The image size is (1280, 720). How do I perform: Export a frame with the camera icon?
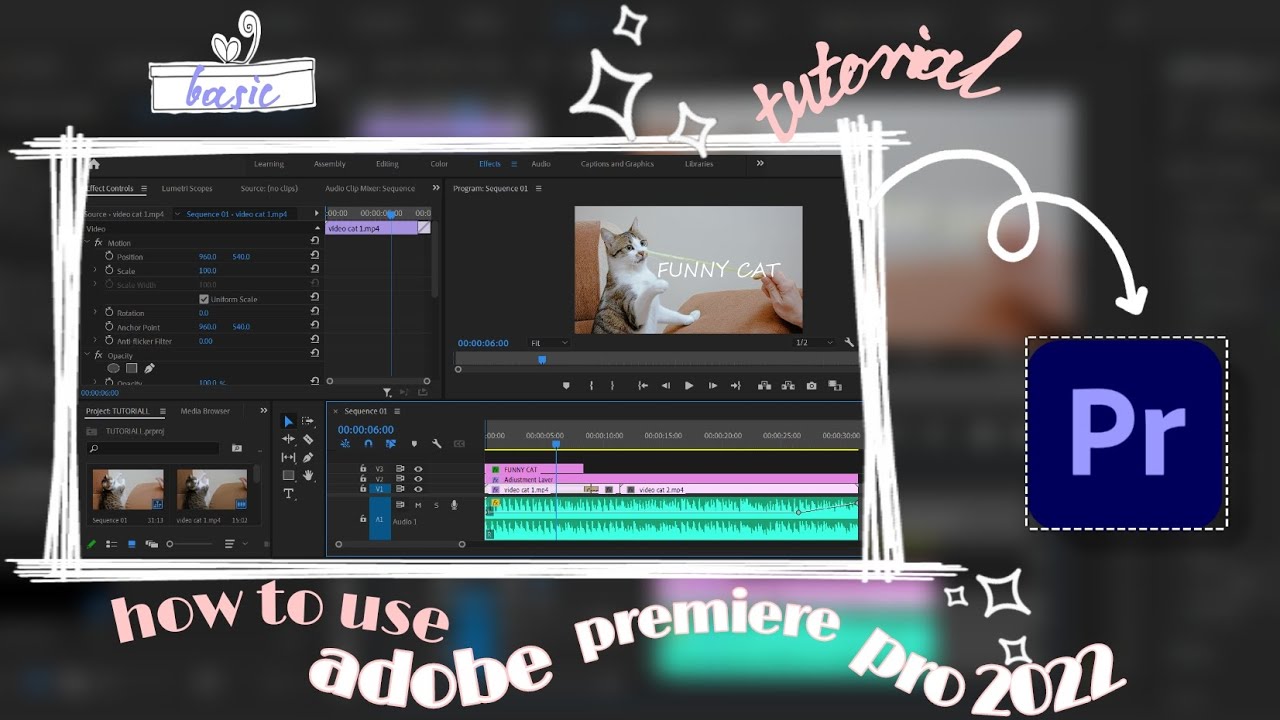click(x=811, y=385)
